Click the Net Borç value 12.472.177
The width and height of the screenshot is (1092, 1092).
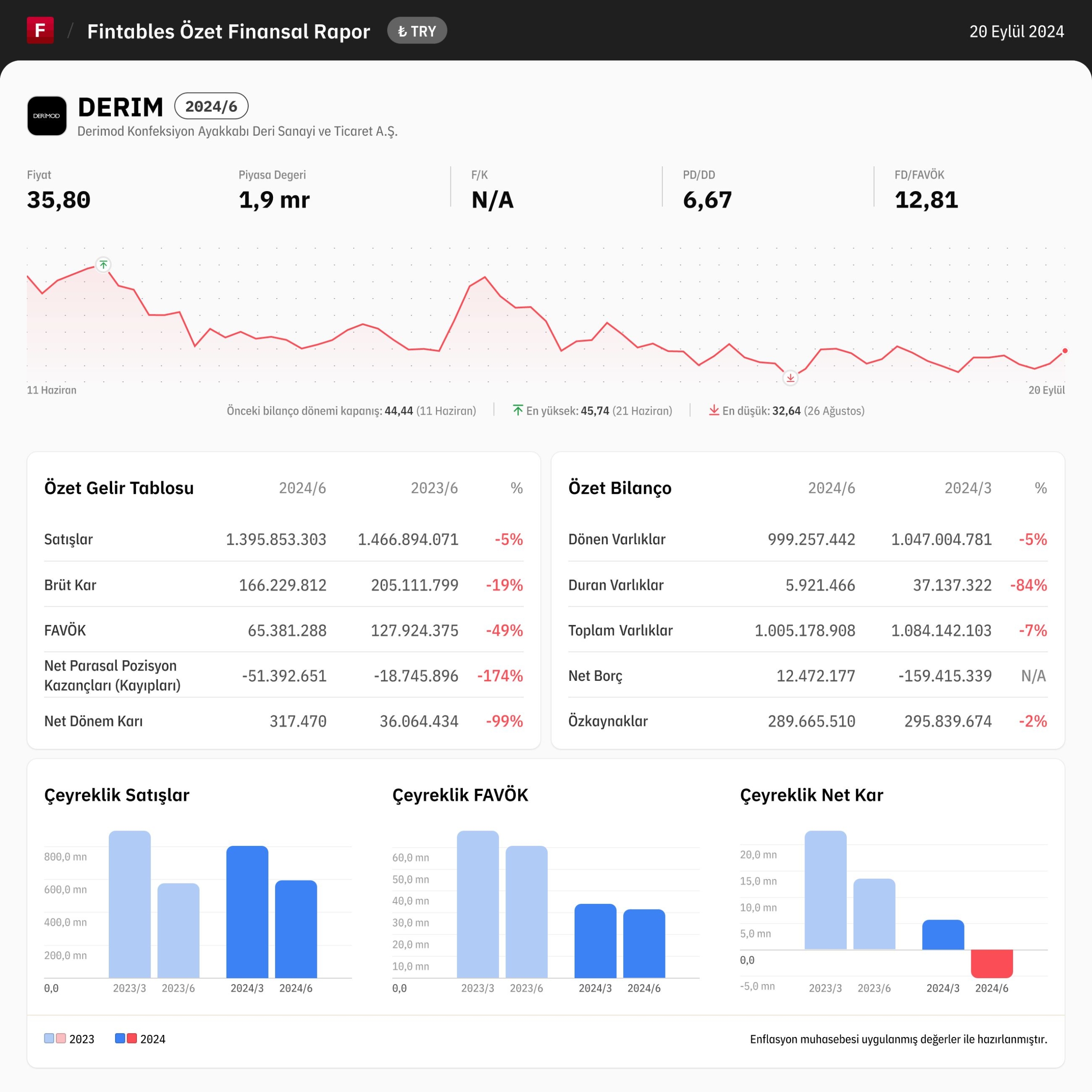tap(816, 676)
